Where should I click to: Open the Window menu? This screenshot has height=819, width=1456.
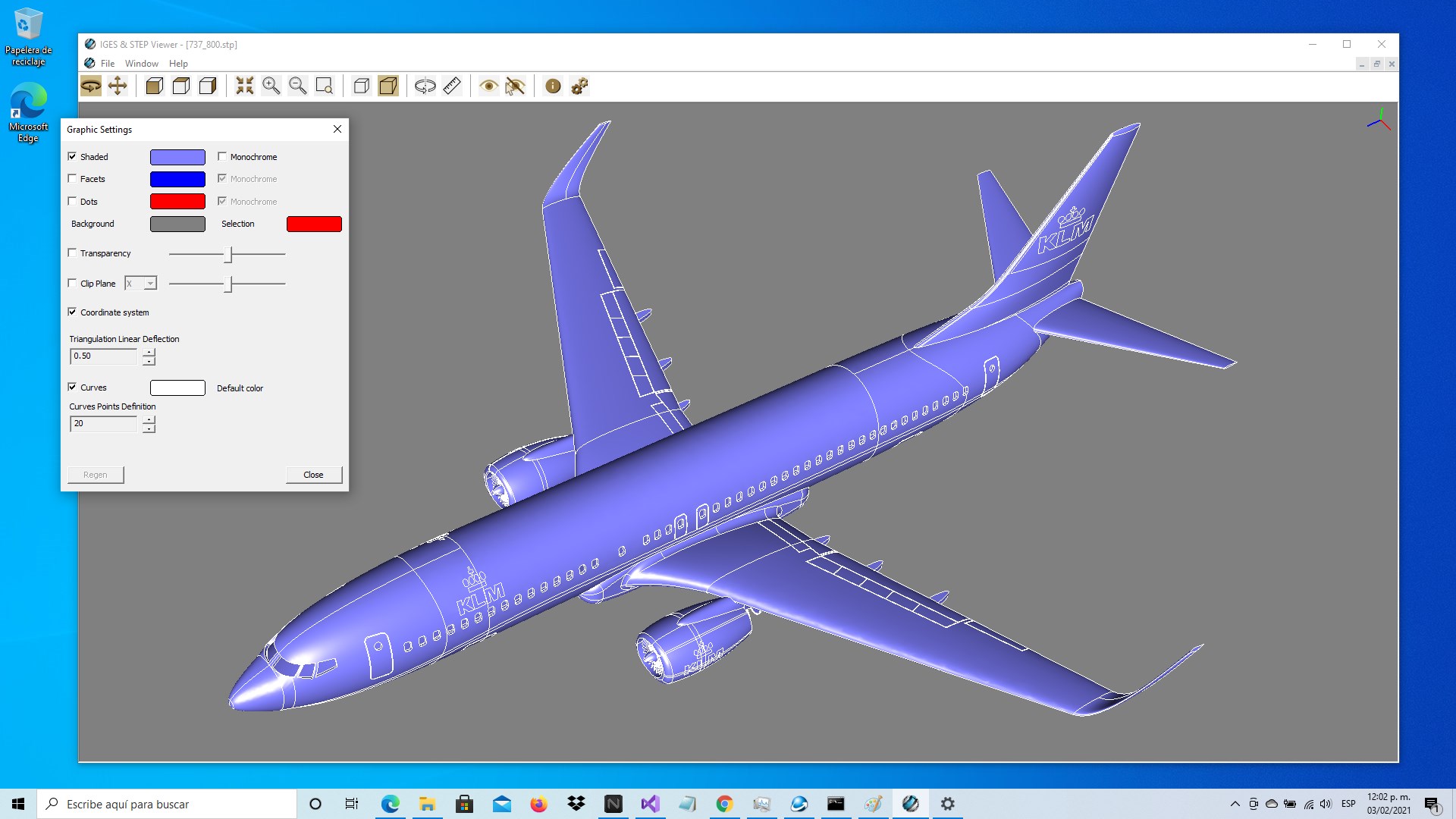(141, 64)
